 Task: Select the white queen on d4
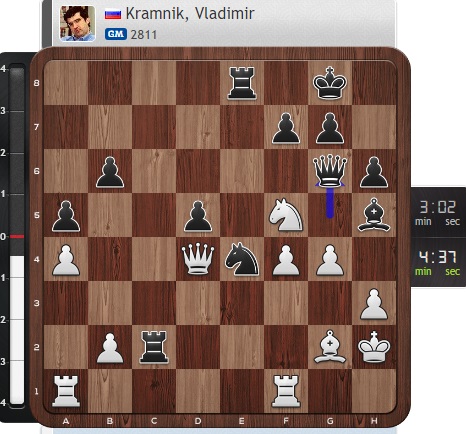pos(198,258)
